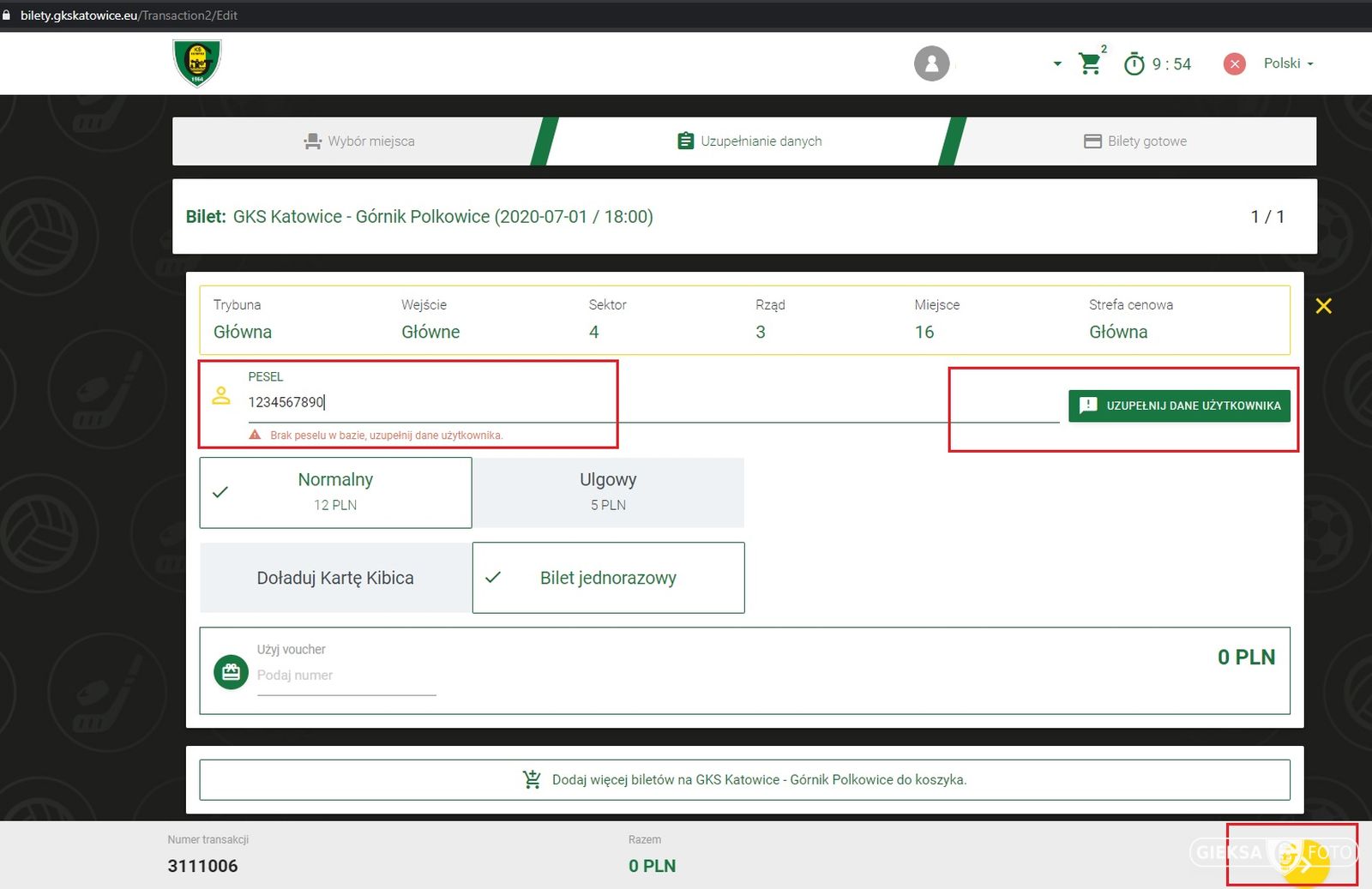This screenshot has height=889, width=1372.
Task: Click the green voucher gift card icon
Action: pos(231,672)
